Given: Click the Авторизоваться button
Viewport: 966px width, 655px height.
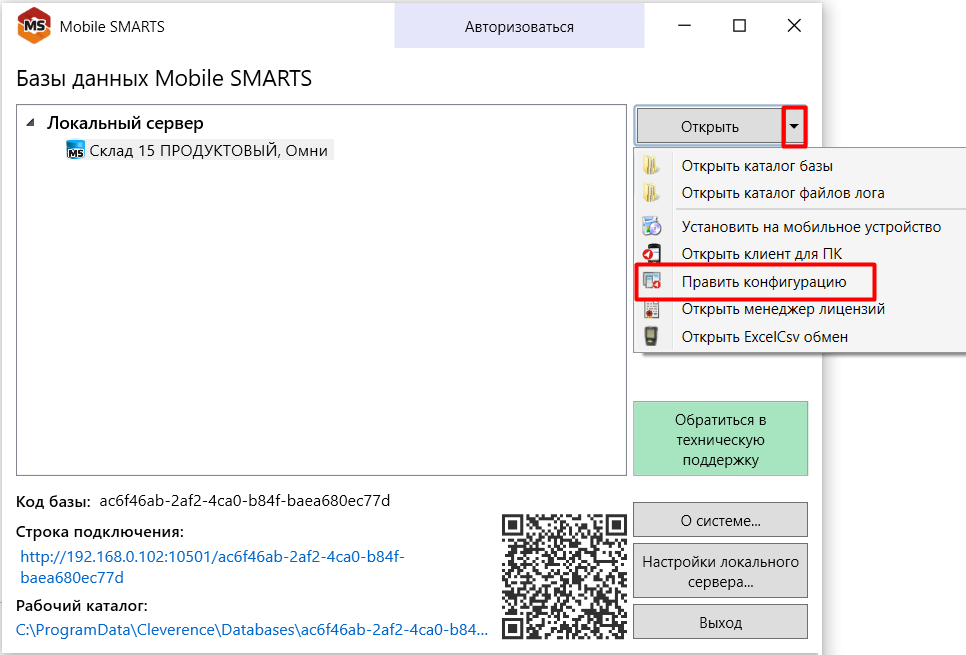Looking at the screenshot, I should 519,26.
